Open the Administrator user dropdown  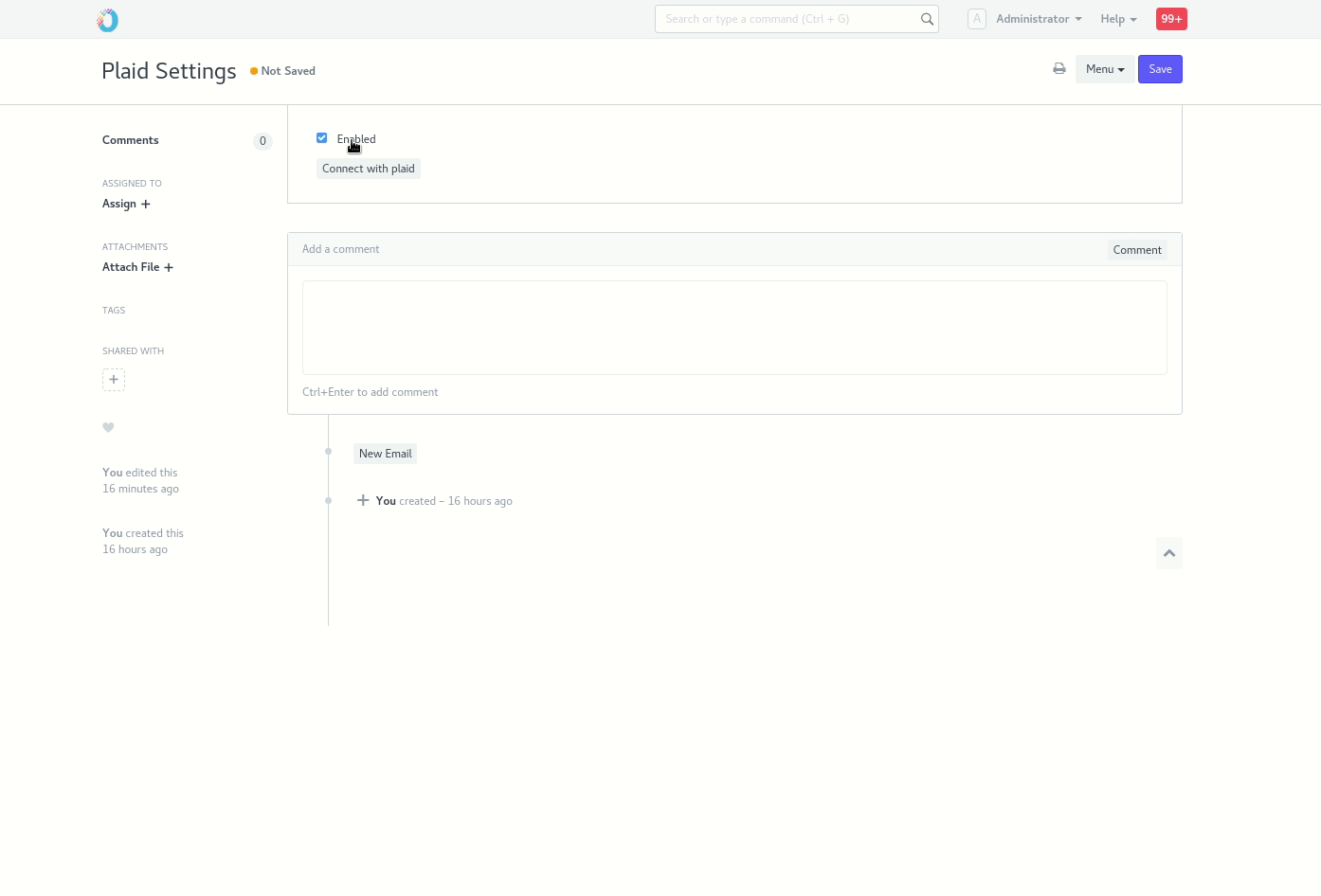1038,19
